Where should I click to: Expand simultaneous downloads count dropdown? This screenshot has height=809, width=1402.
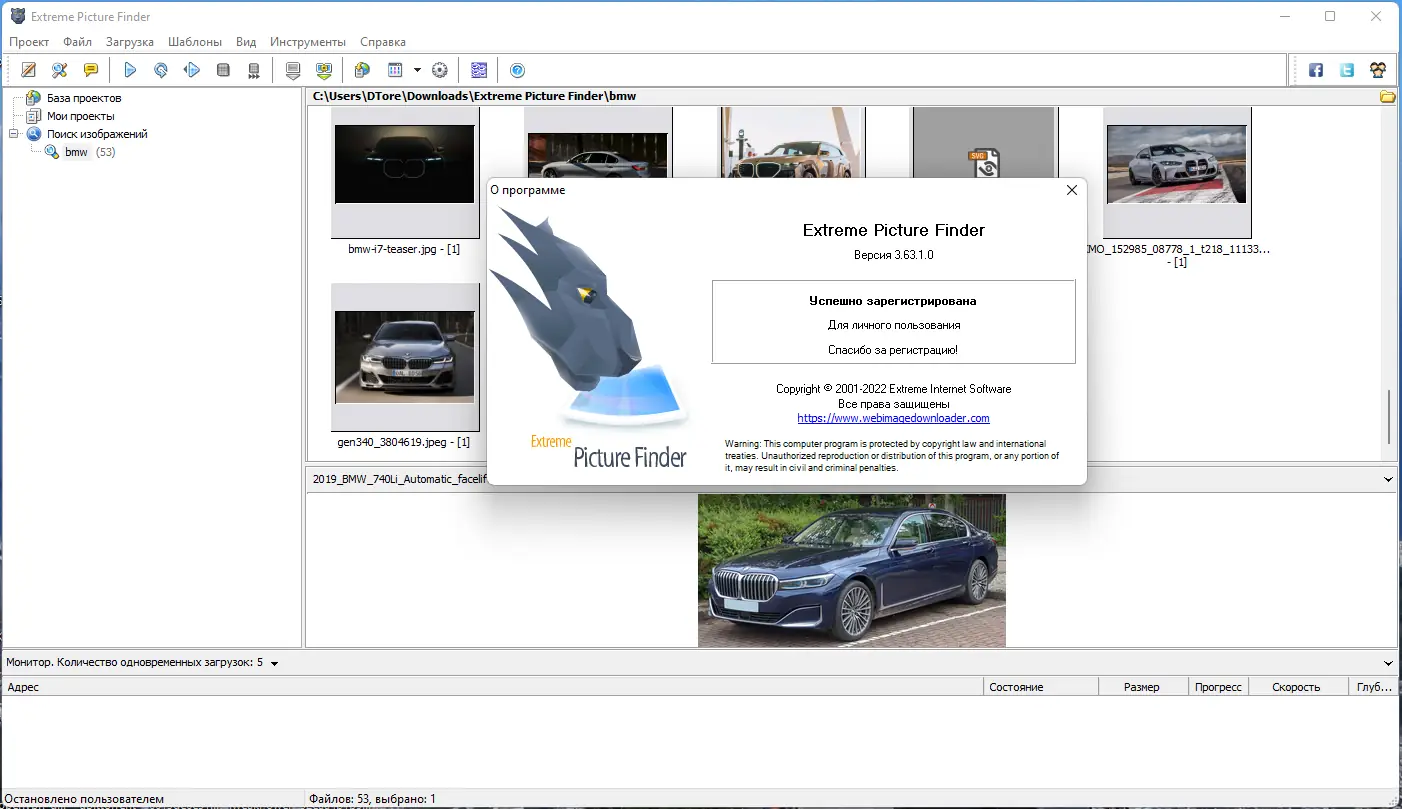[274, 663]
